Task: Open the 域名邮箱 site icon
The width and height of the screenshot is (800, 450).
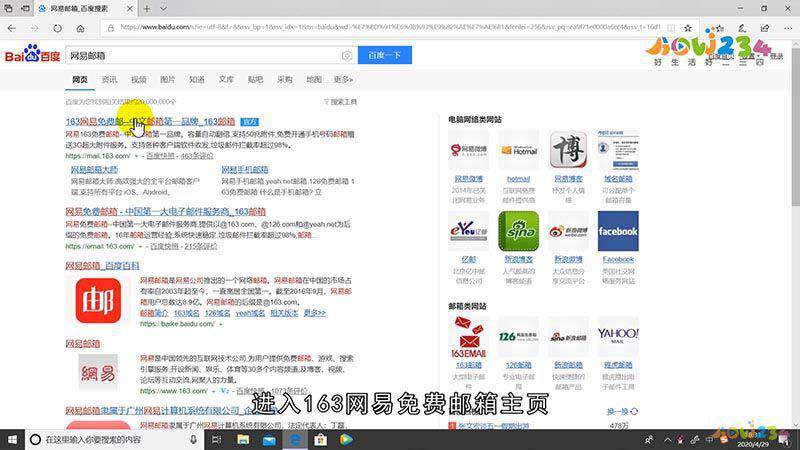Action: pos(618,150)
